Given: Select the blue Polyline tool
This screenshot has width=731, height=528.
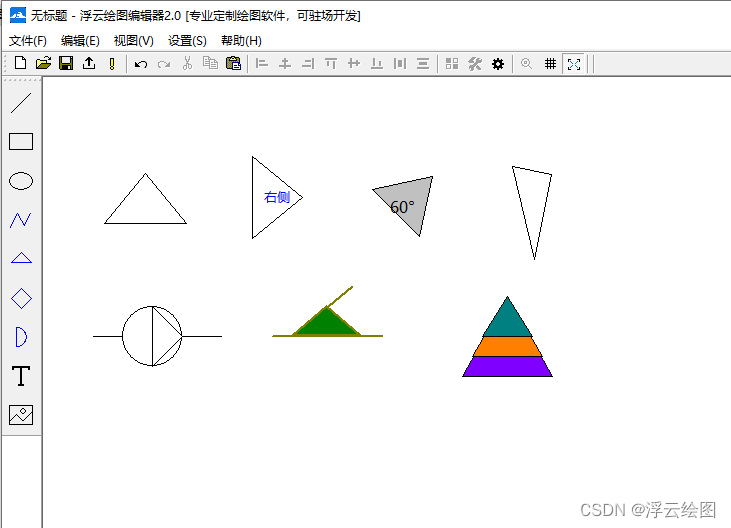Looking at the screenshot, I should point(21,219).
